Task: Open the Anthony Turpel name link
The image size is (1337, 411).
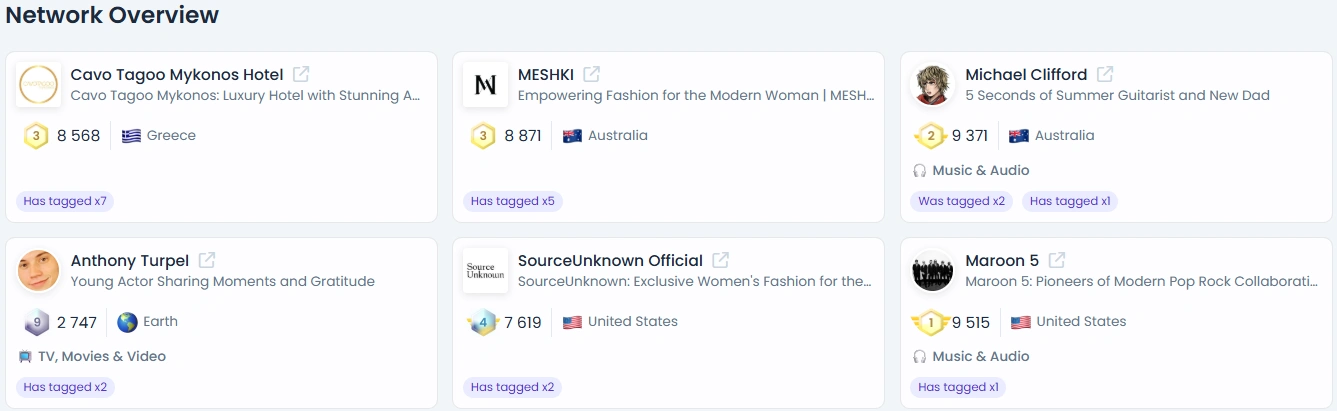Action: (130, 260)
